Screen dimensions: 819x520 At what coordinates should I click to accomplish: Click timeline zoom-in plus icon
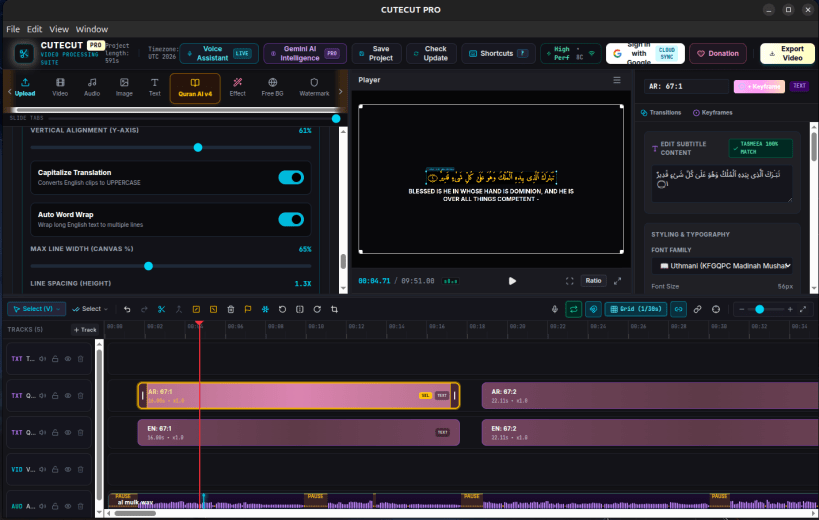(x=790, y=309)
